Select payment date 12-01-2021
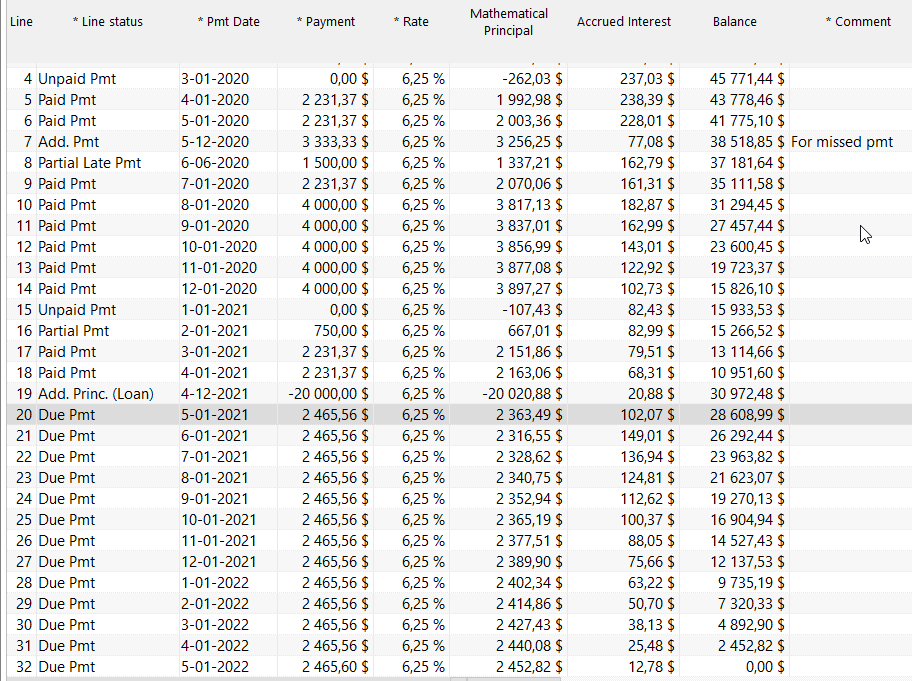 [228, 562]
